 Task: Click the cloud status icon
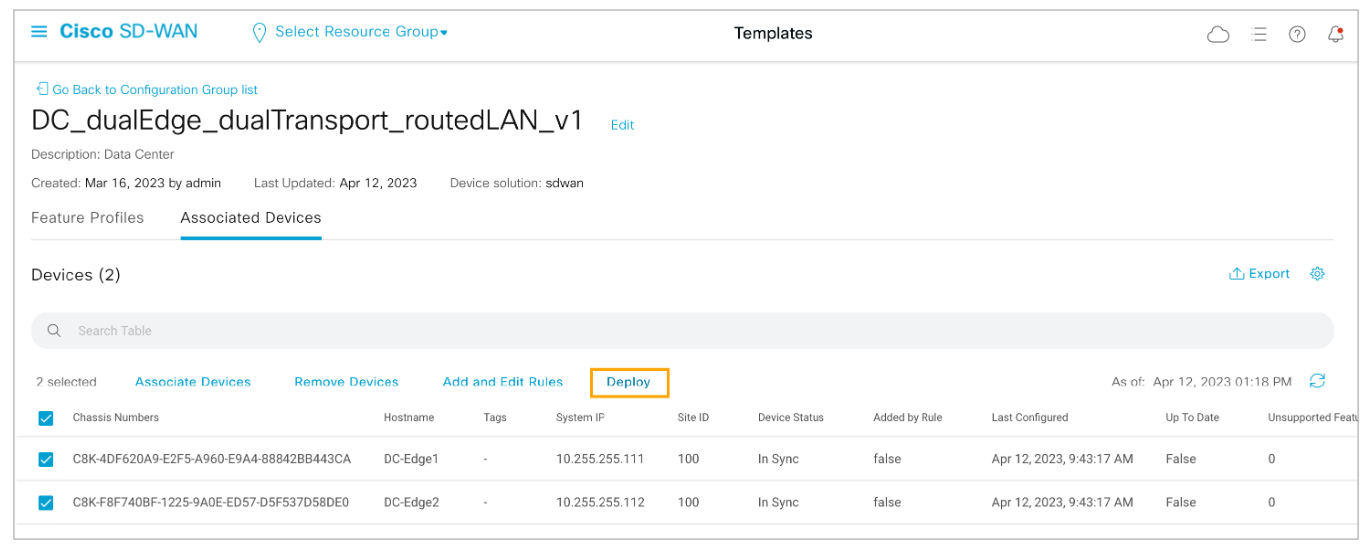[1217, 34]
